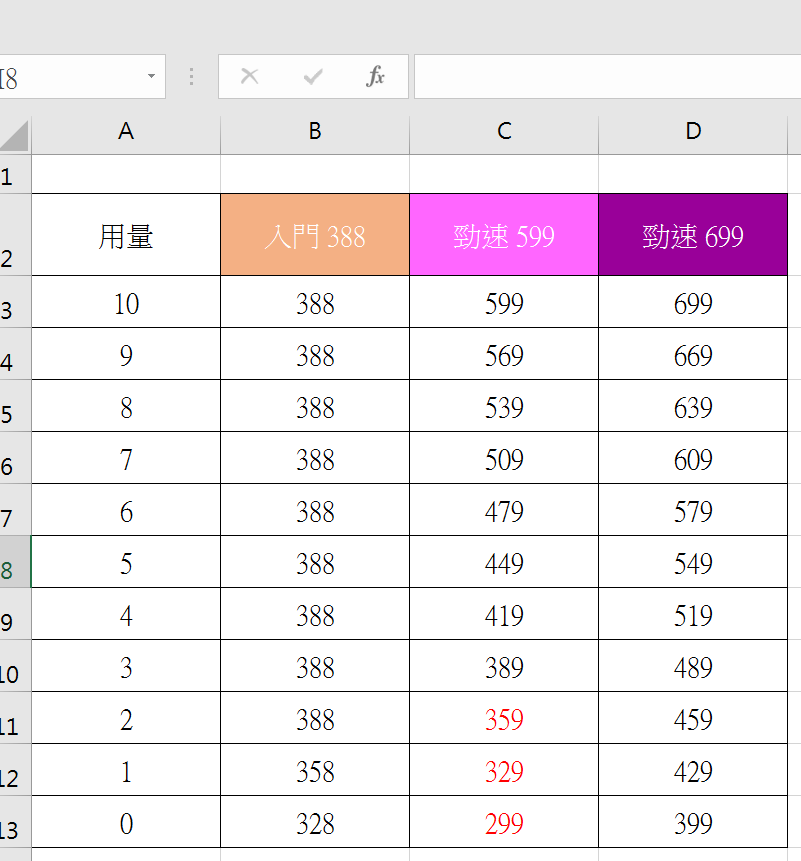Select the red 299 value cell

click(x=503, y=821)
